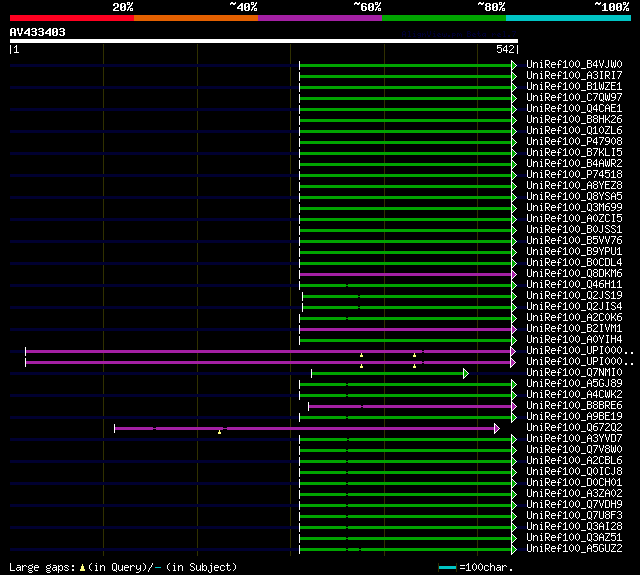Click the green arrowhead beside UniRef100_B4VJW0

[x=514, y=65]
